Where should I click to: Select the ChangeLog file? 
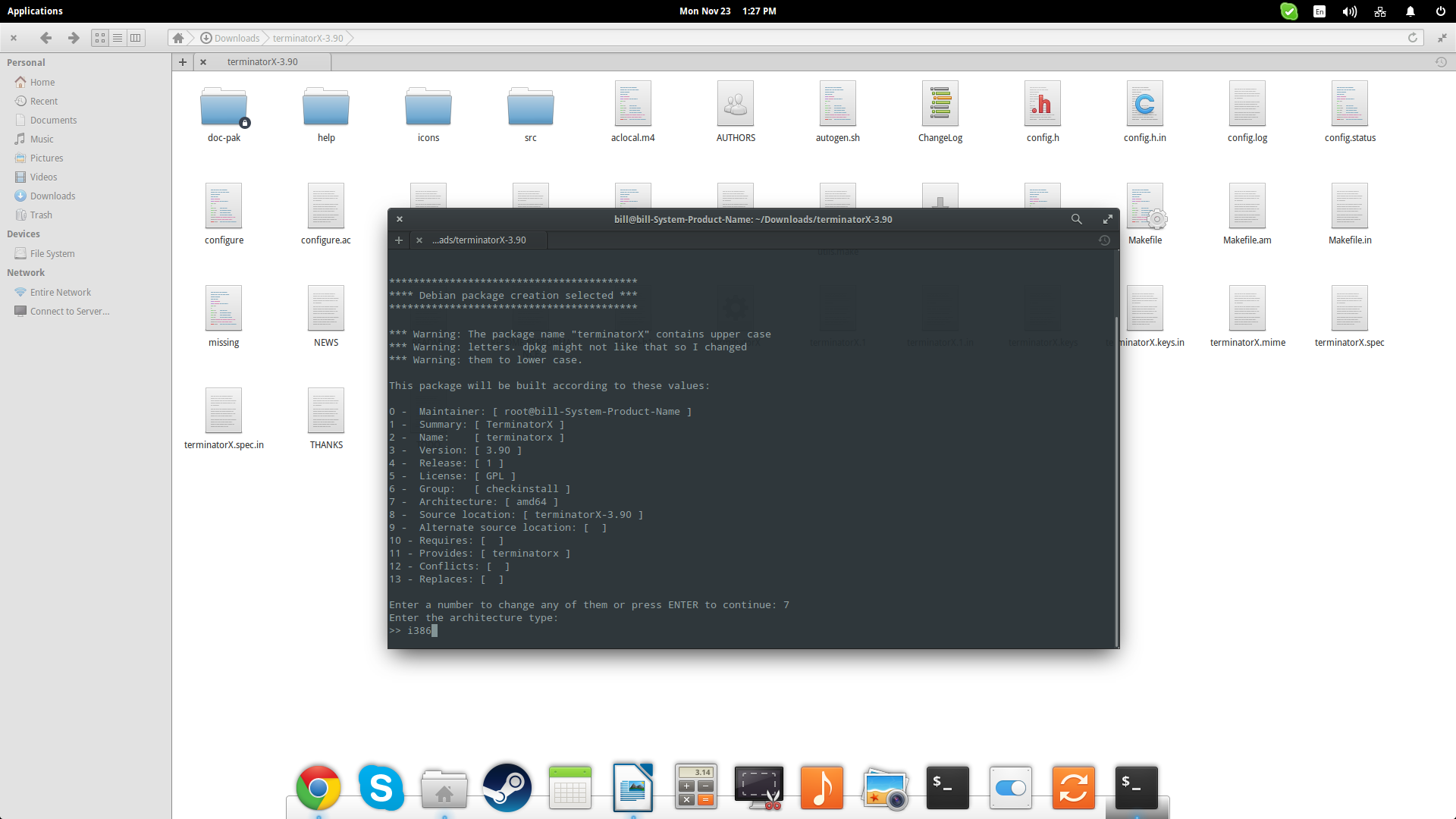point(940,112)
